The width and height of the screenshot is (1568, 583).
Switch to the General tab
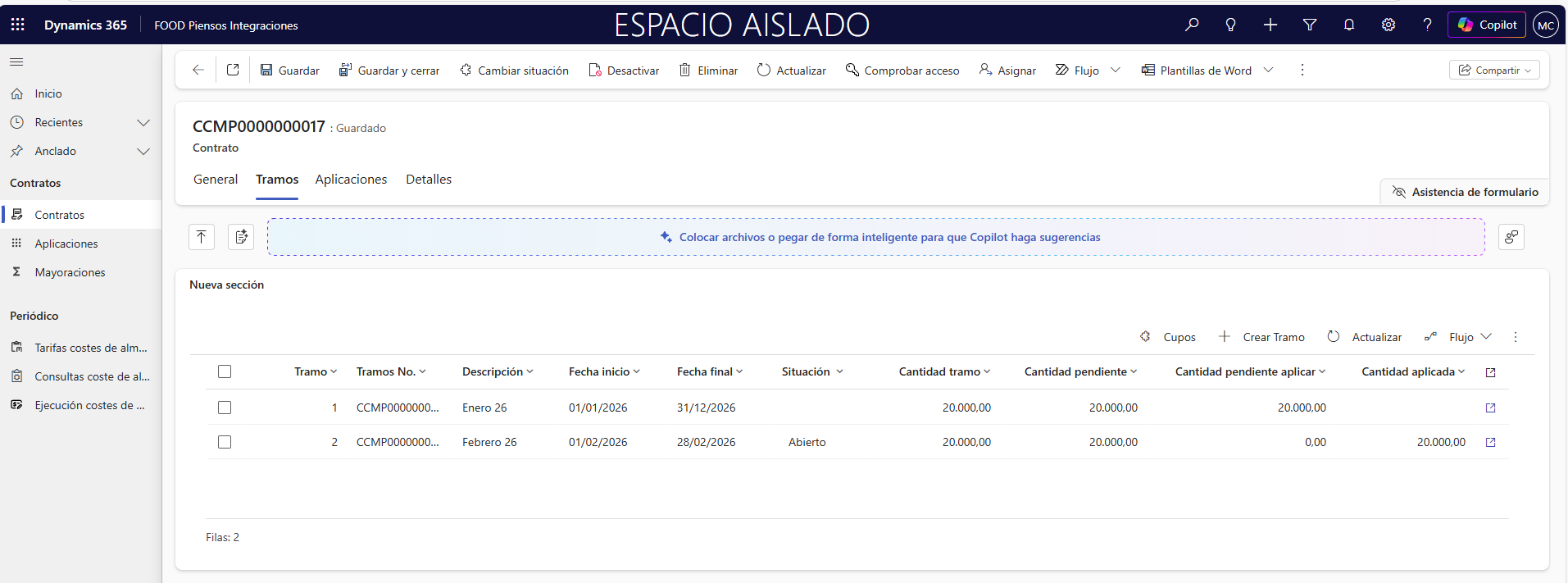[x=216, y=180]
